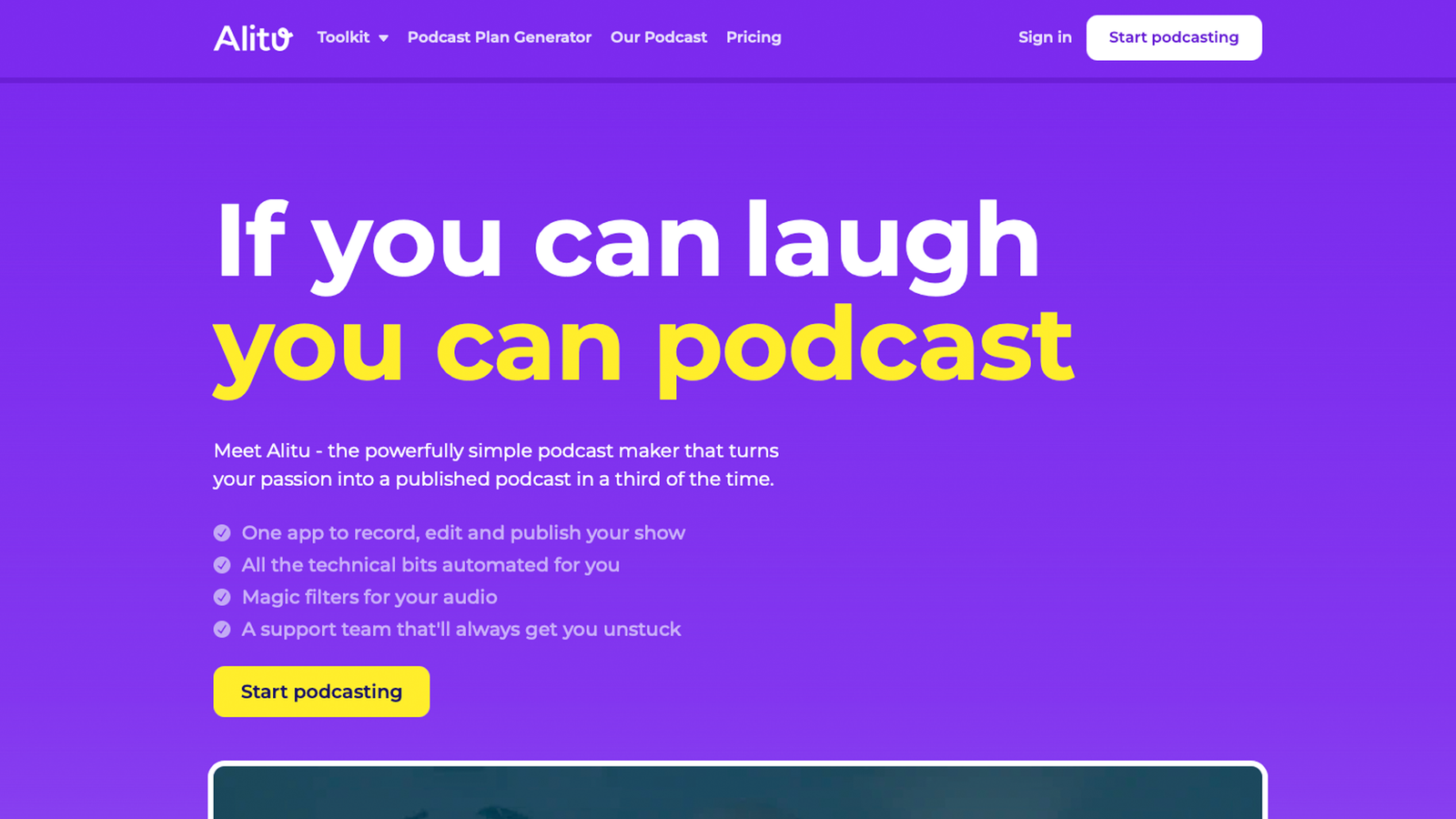Click 'Magic filters for your audio' text

(x=369, y=597)
